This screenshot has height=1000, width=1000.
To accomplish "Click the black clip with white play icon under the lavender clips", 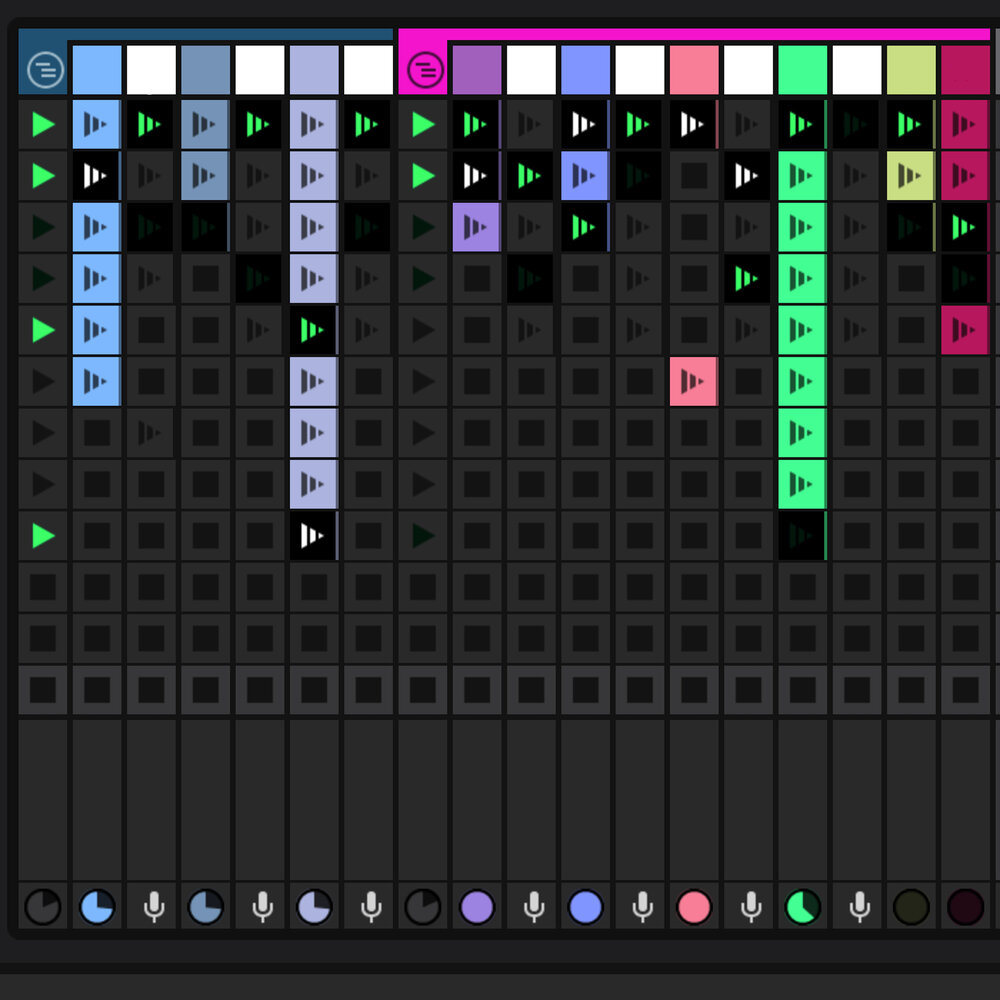I will [x=313, y=536].
